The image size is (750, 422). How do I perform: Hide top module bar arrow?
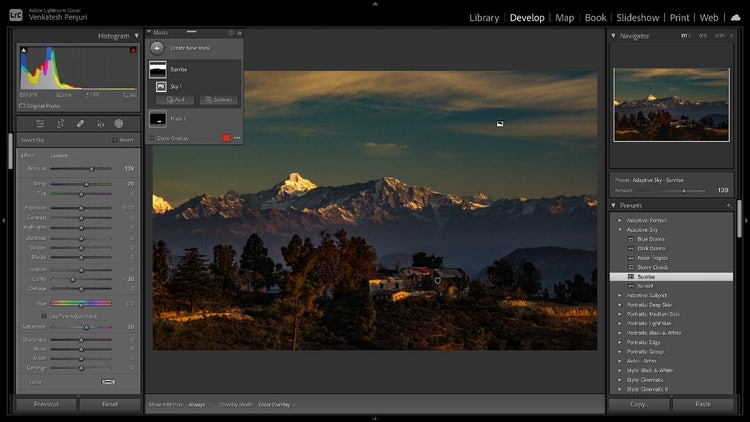coord(375,3)
